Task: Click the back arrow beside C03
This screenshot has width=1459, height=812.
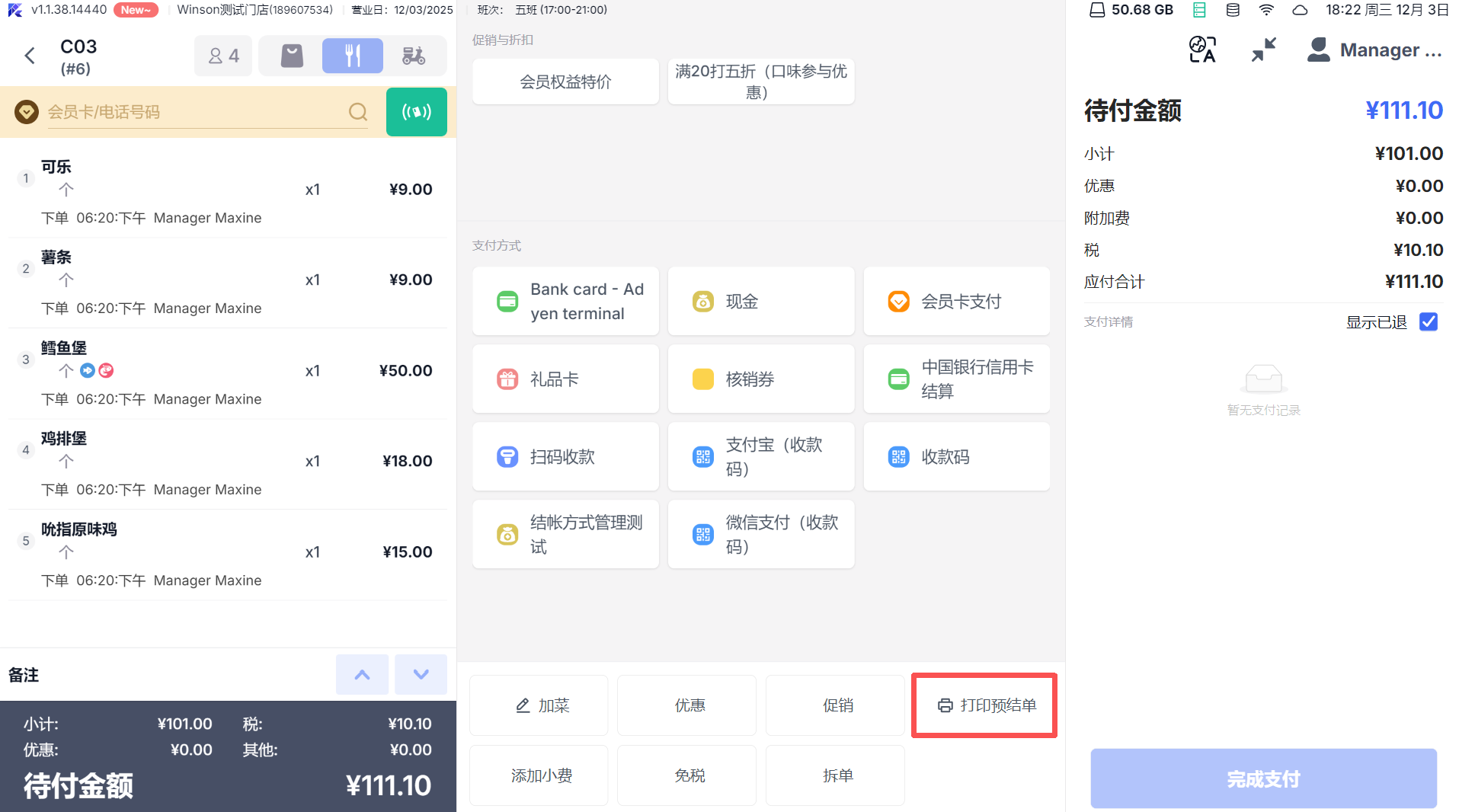Action: [x=30, y=56]
